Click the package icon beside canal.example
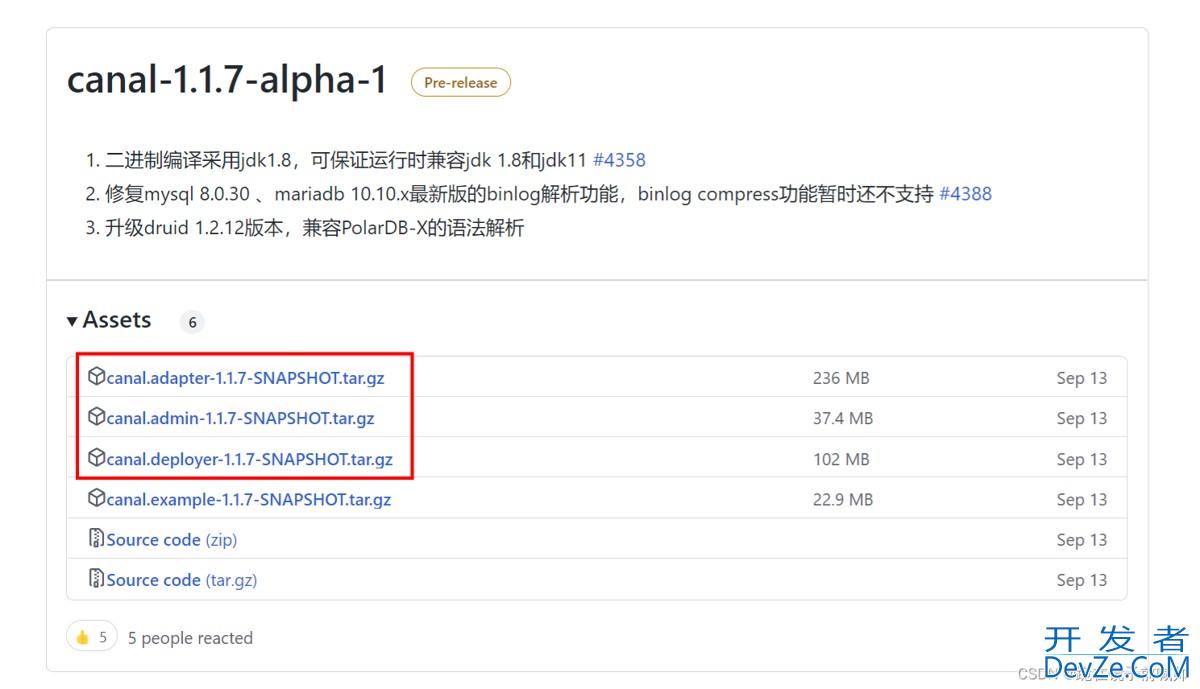 (97, 498)
